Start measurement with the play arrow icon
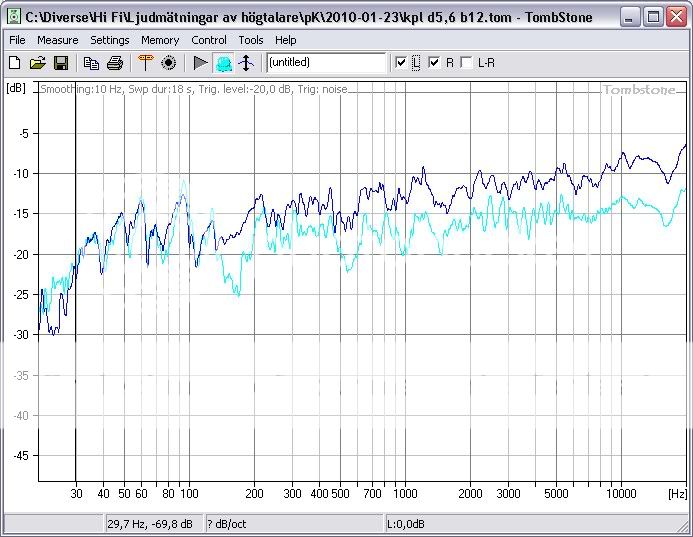The width and height of the screenshot is (693, 537). pos(200,63)
